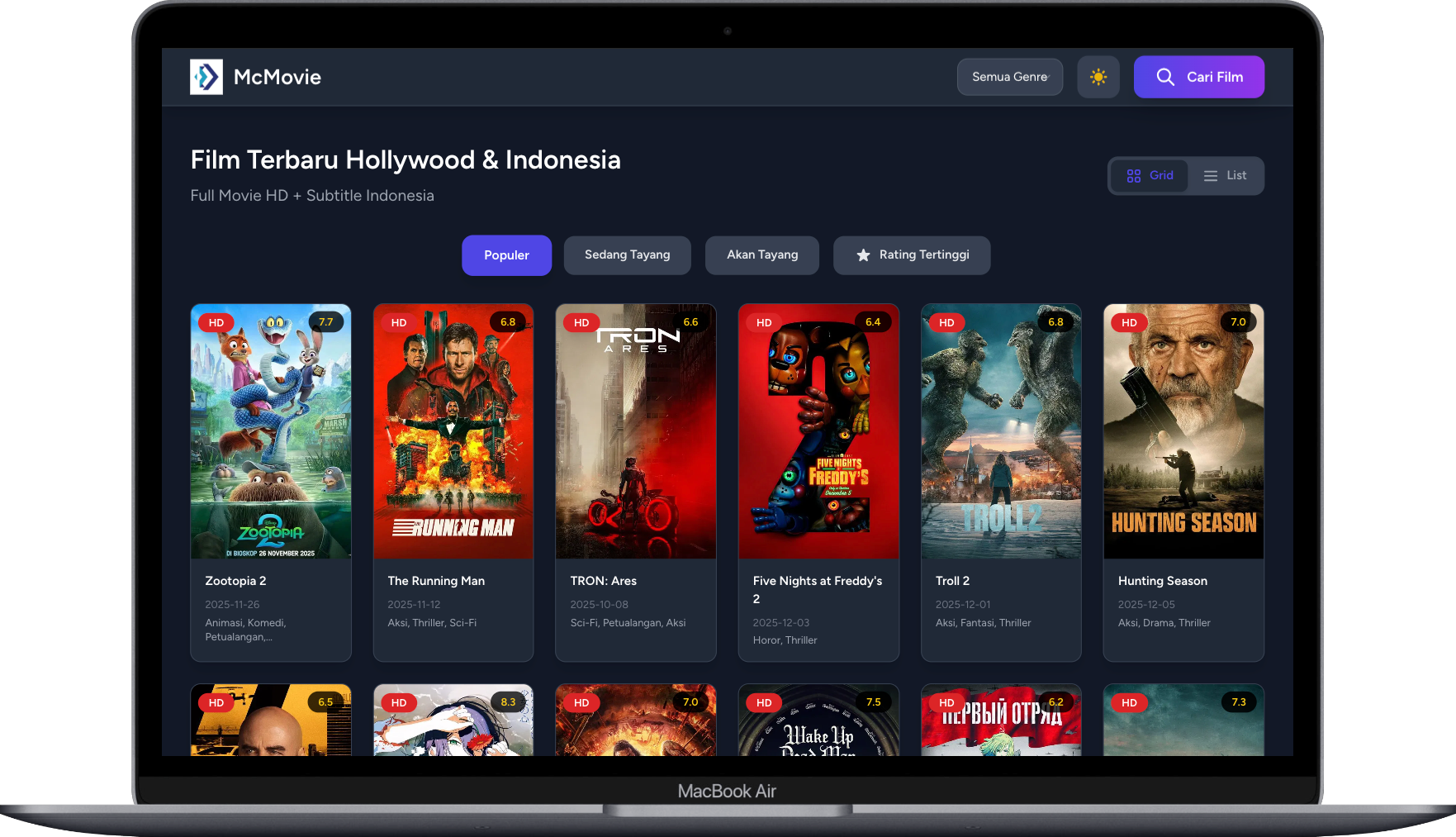The image size is (1456, 837).
Task: Open the Semua Genre dropdown
Action: [1009, 76]
